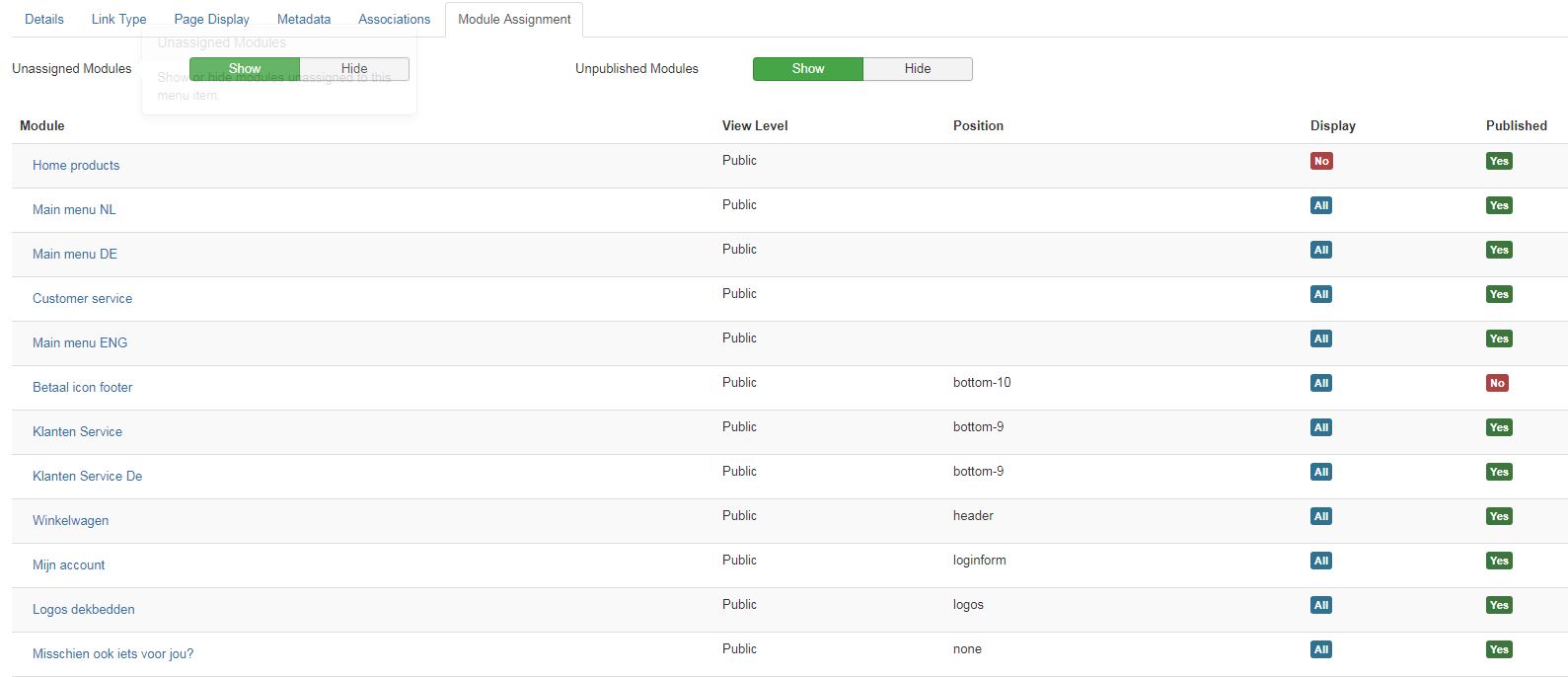1568x677 pixels.
Task: Open the Details tab
Action: pos(44,19)
